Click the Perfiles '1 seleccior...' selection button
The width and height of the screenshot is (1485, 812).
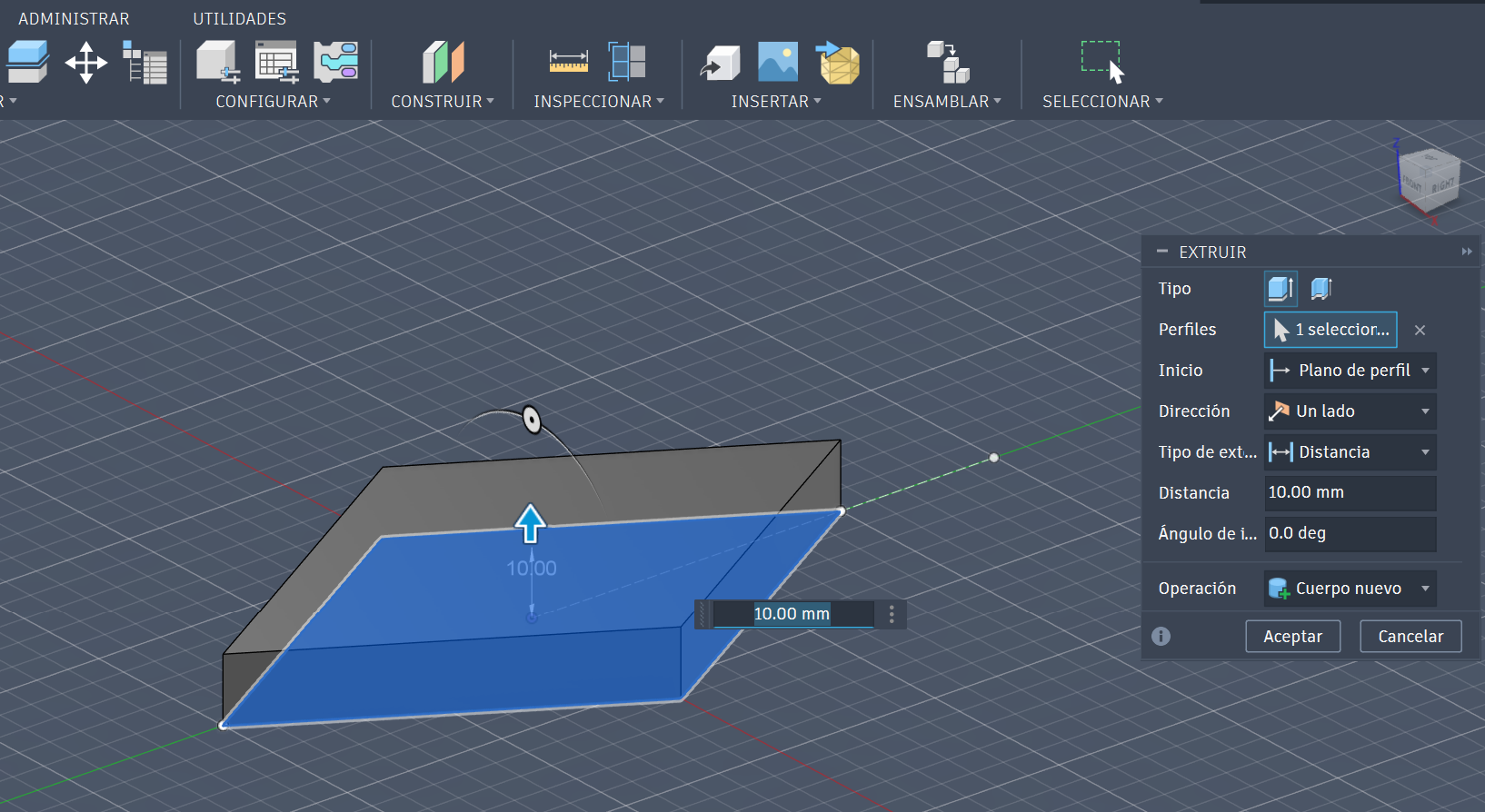click(1331, 330)
